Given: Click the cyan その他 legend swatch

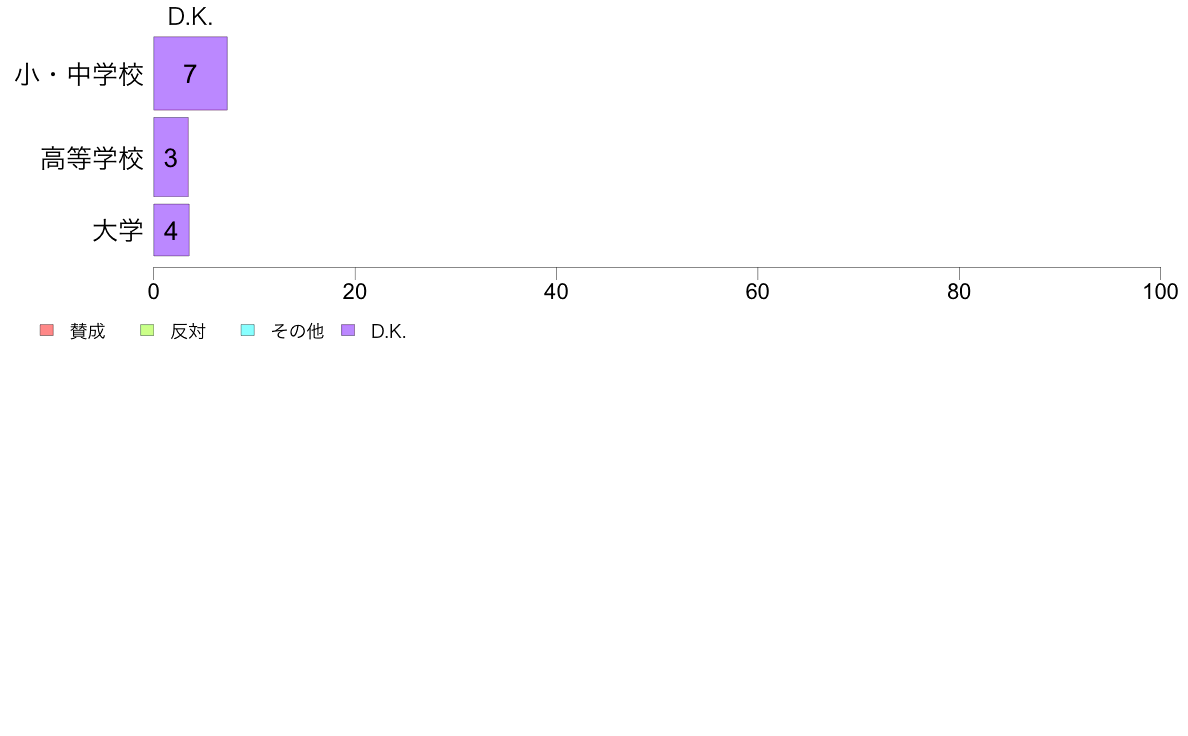Looking at the screenshot, I should [x=248, y=330].
